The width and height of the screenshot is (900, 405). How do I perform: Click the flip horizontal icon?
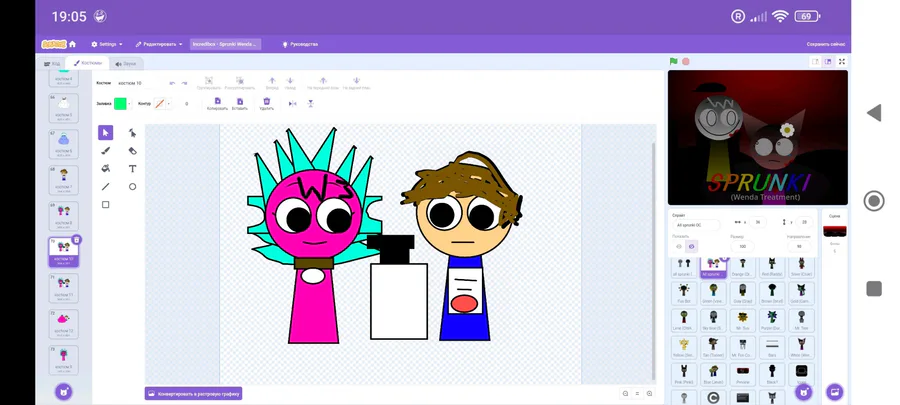pyautogui.click(x=292, y=104)
